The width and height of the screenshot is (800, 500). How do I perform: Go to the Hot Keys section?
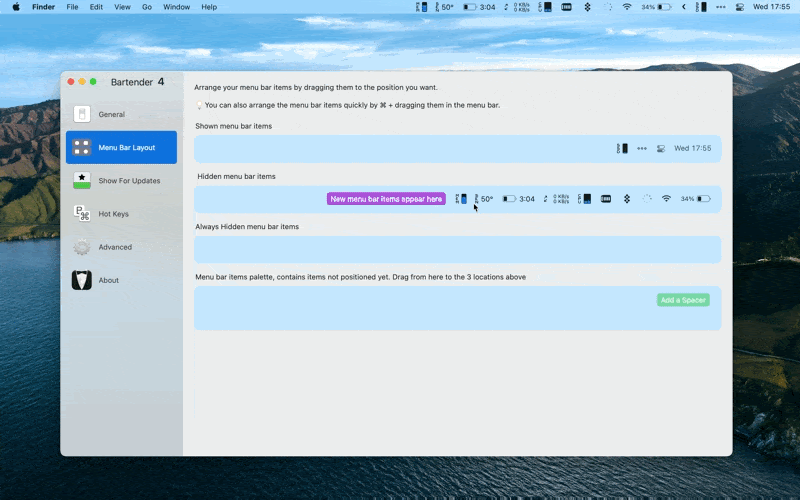[x=121, y=214]
